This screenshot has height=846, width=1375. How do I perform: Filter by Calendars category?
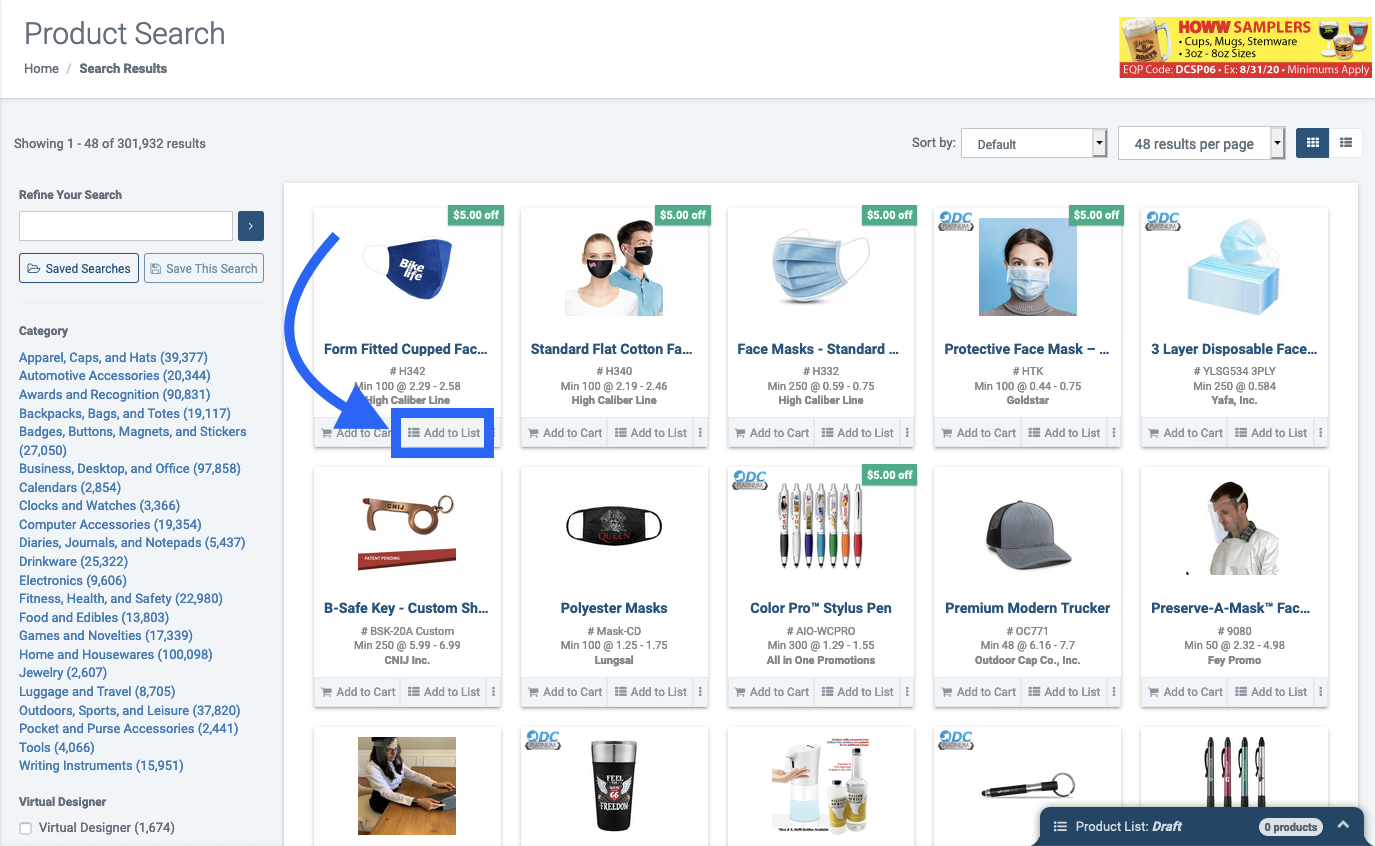[70, 487]
